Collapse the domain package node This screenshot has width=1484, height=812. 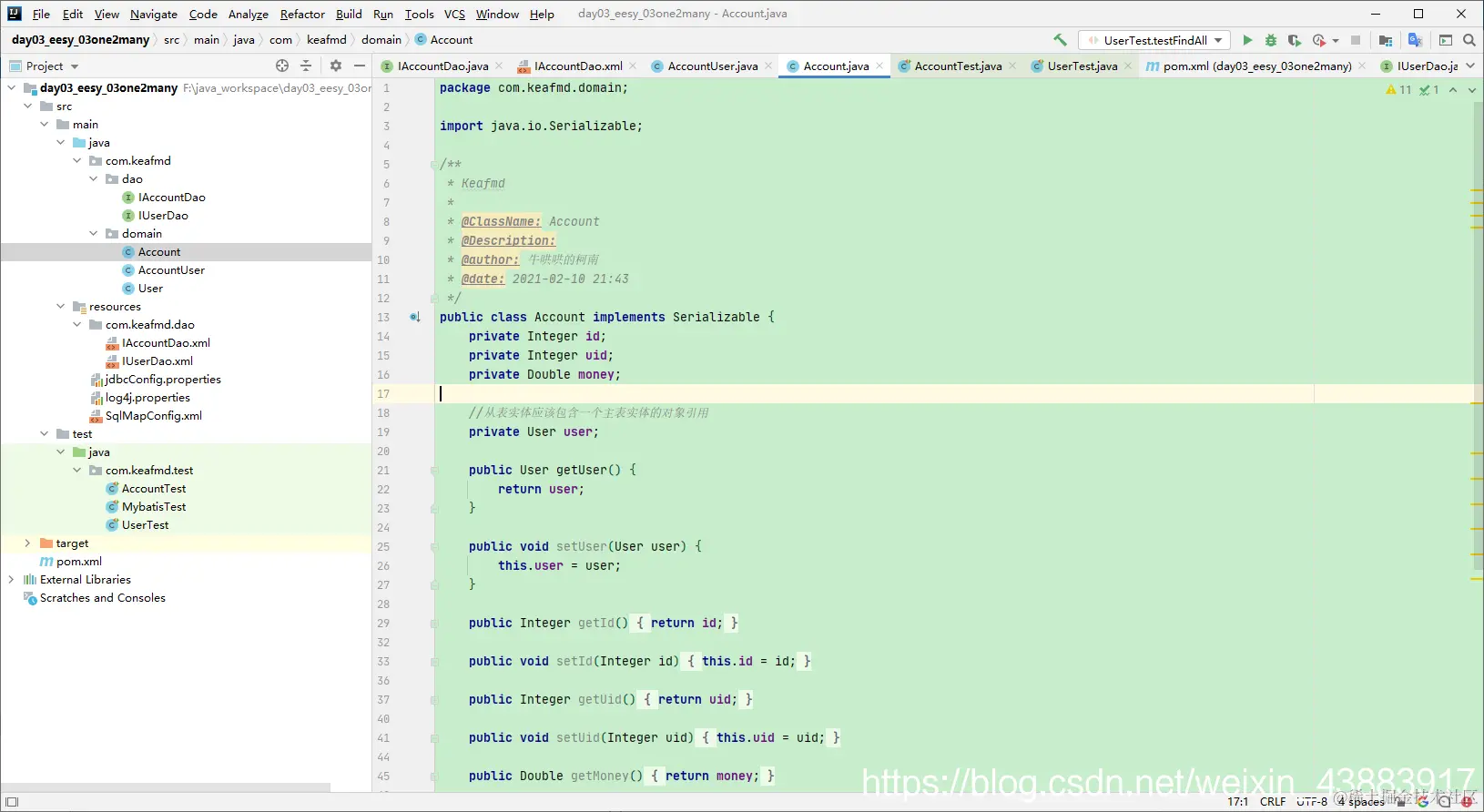93,234
